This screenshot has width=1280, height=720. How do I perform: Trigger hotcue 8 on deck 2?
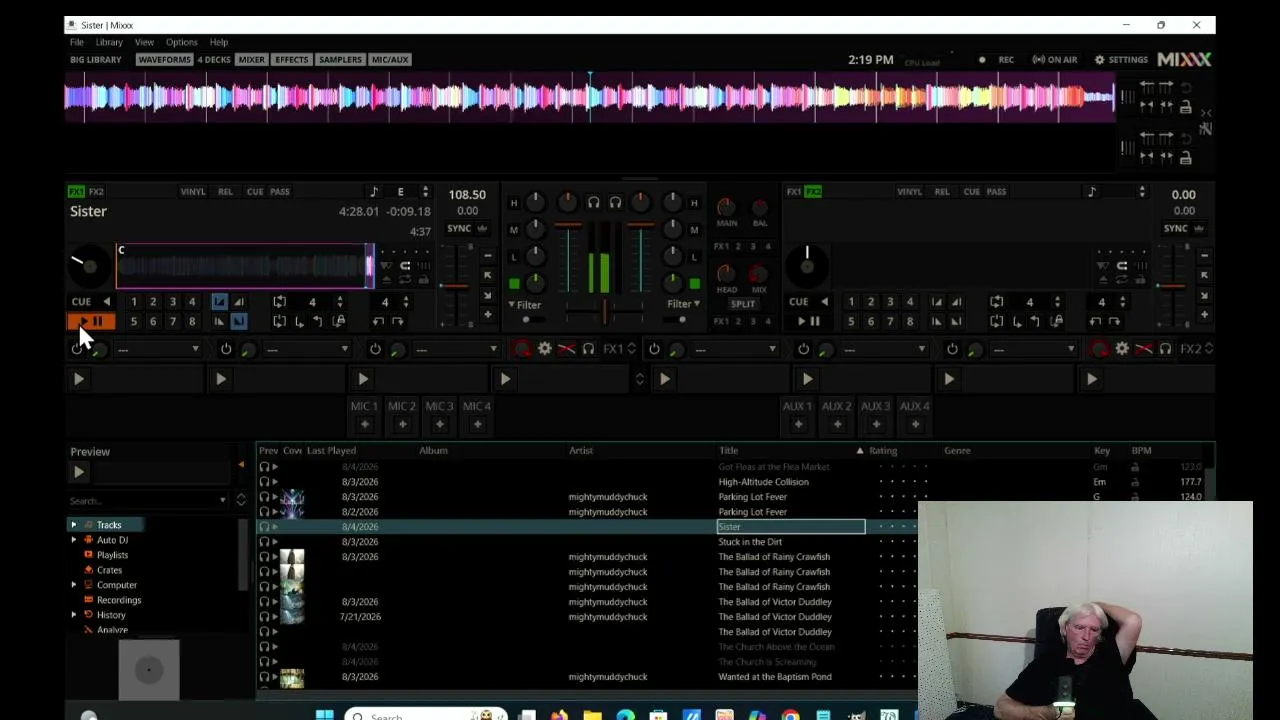click(909, 321)
